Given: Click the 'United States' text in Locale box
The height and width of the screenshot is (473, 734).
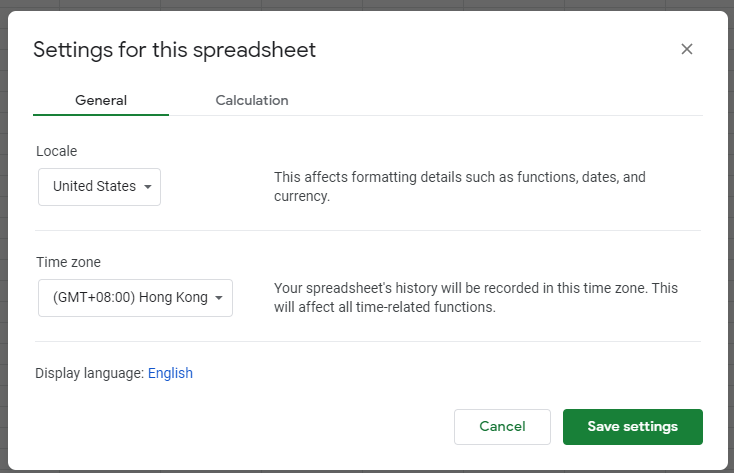Looking at the screenshot, I should pyautogui.click(x=94, y=186).
